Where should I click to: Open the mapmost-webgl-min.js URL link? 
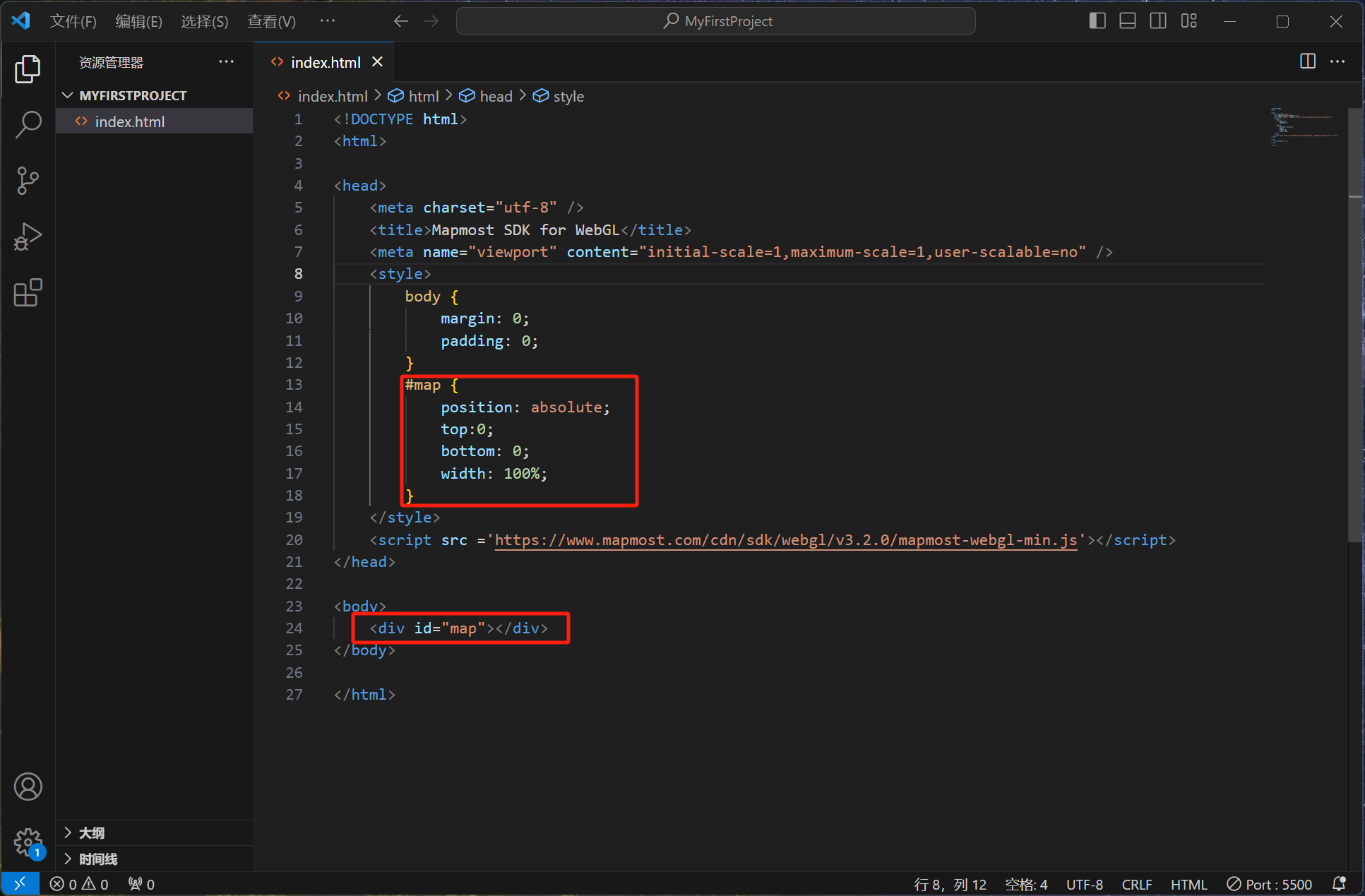pos(786,540)
